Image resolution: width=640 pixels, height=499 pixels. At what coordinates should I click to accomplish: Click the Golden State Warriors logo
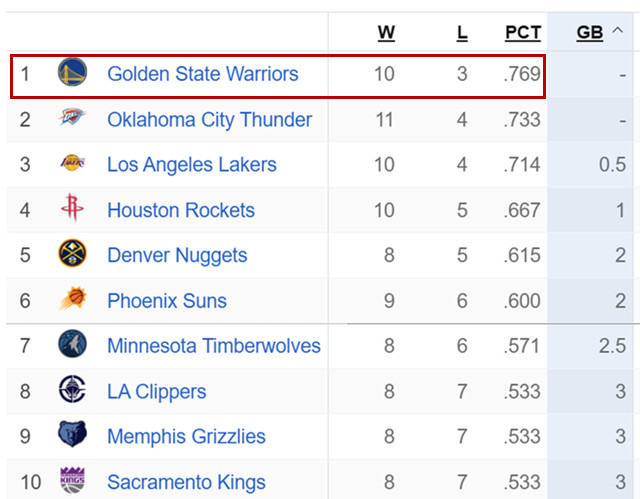(72, 72)
